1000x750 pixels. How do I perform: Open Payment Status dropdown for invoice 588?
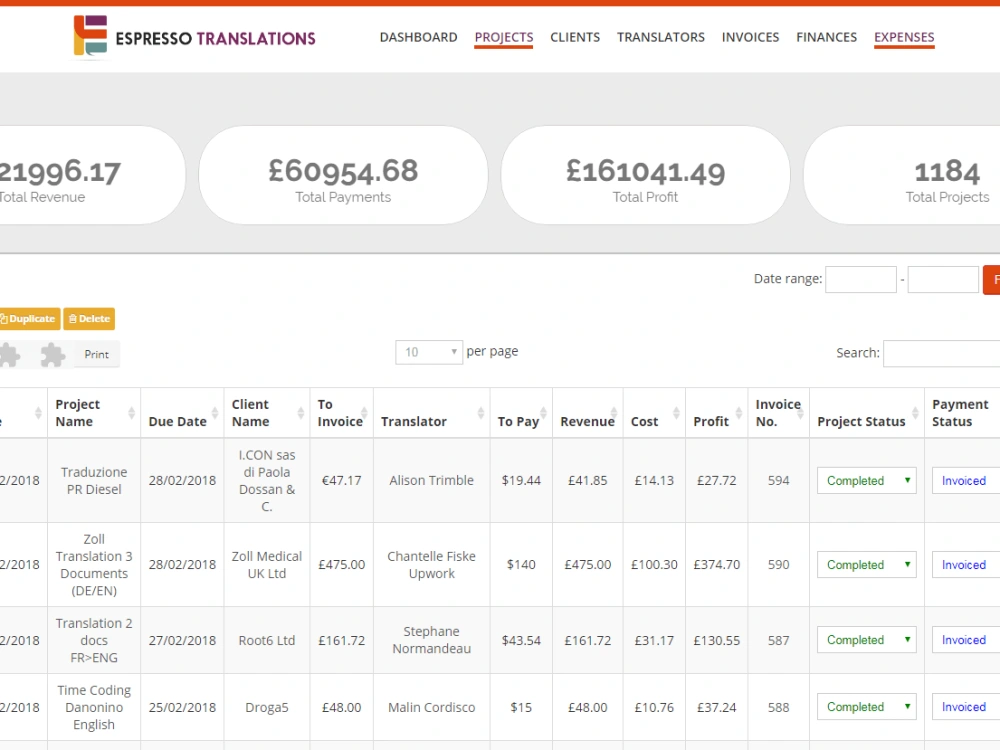(966, 707)
